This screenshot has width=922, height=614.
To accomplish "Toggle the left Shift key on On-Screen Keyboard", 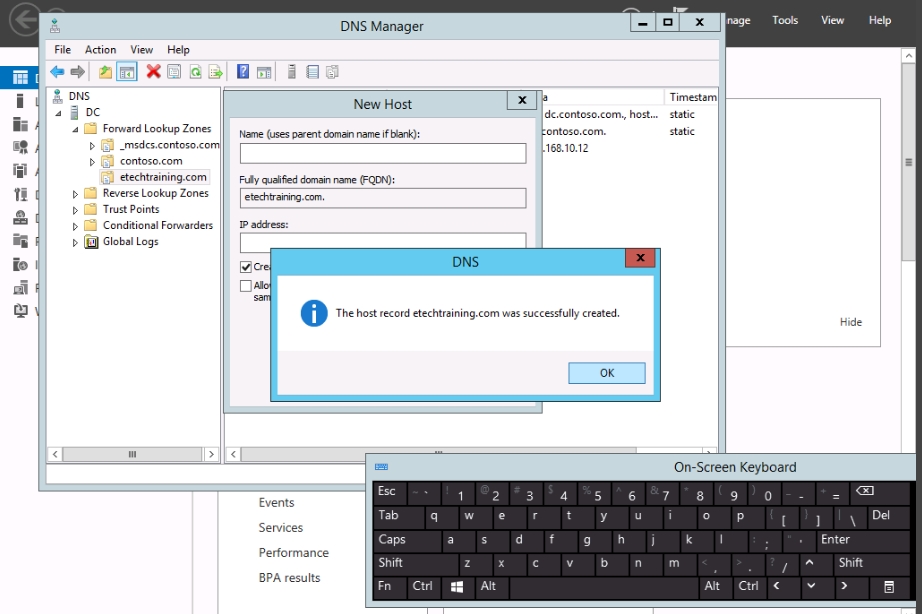I will tap(415, 563).
